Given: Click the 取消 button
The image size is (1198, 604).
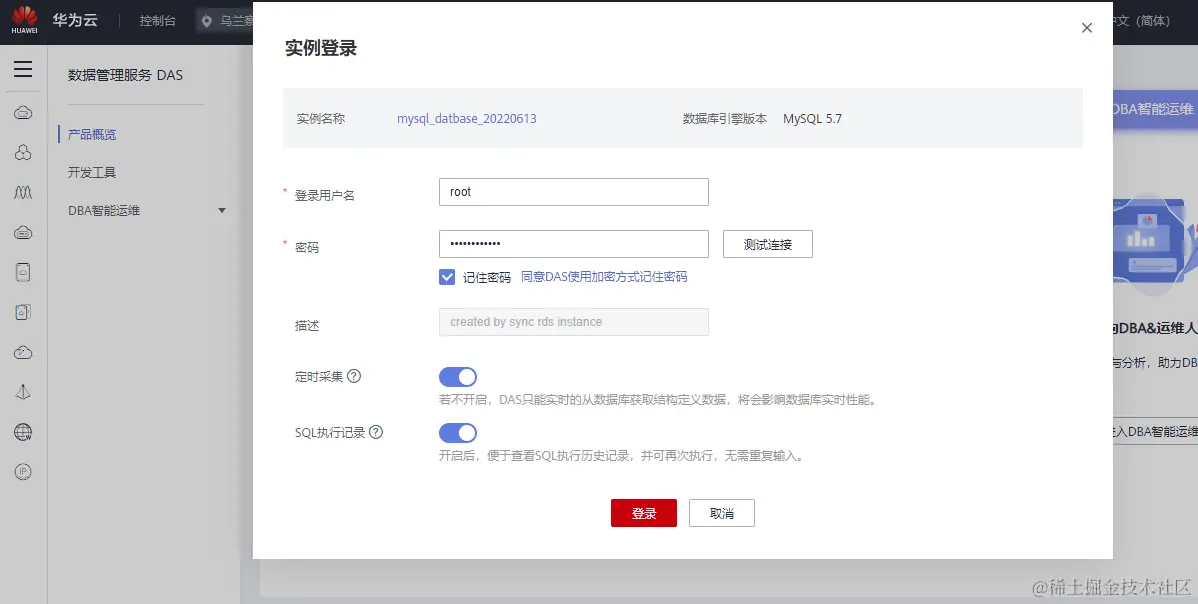Looking at the screenshot, I should tap(722, 513).
